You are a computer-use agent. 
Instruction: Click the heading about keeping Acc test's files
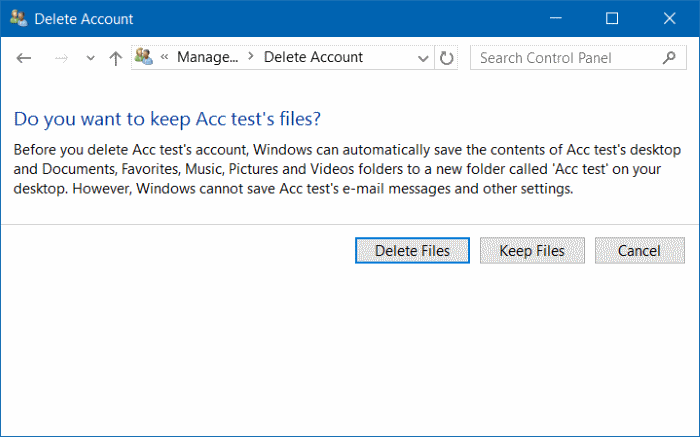tap(167, 119)
